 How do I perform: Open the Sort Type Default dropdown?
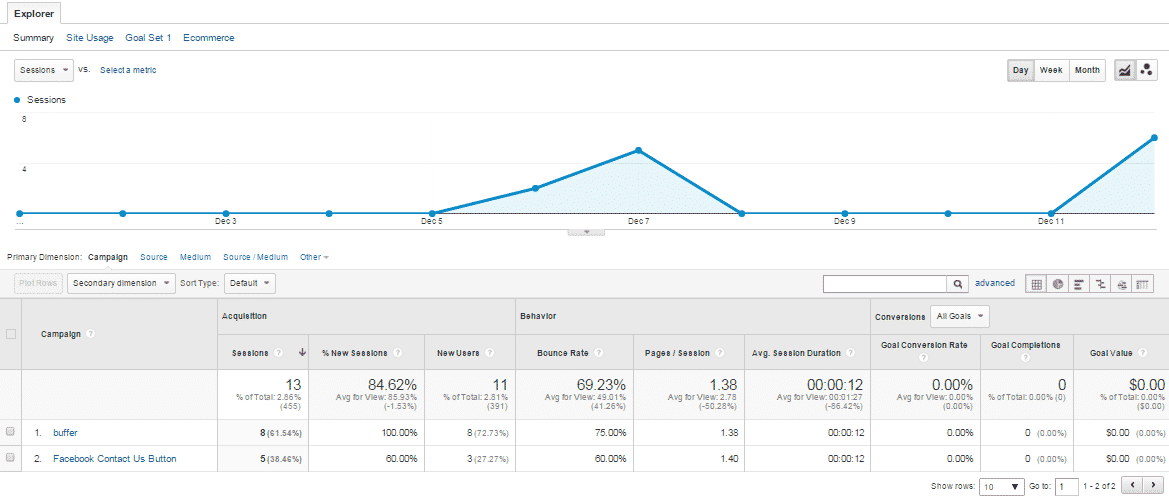[x=250, y=283]
